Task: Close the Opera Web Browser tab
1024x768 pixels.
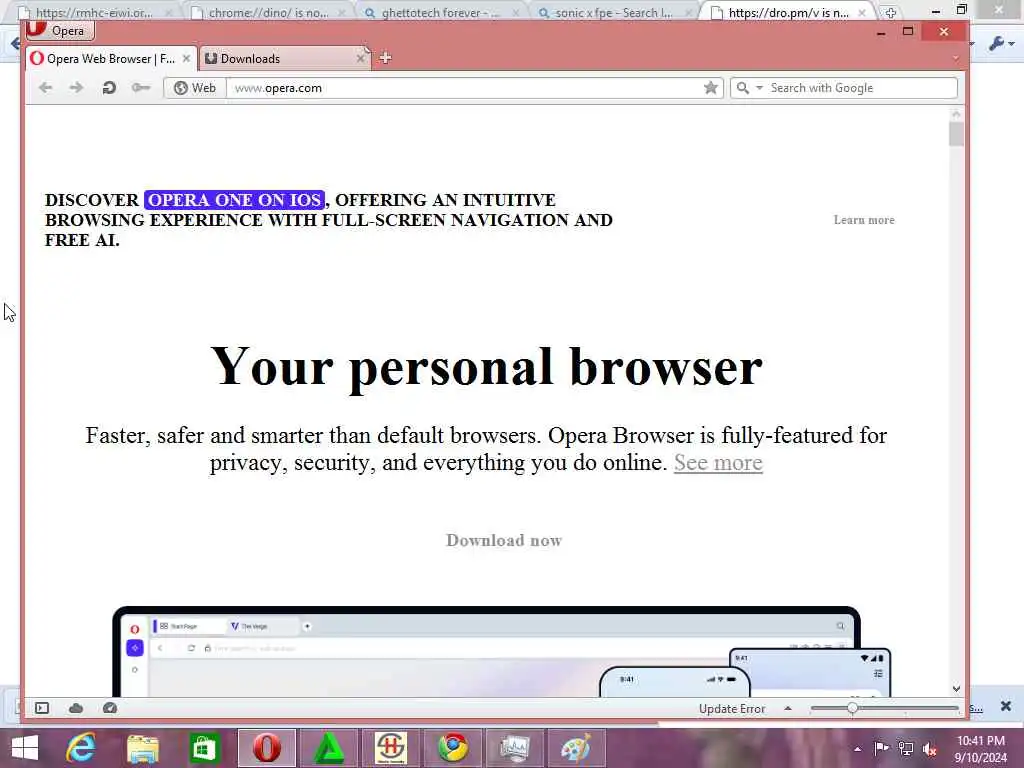Action: 186,59
